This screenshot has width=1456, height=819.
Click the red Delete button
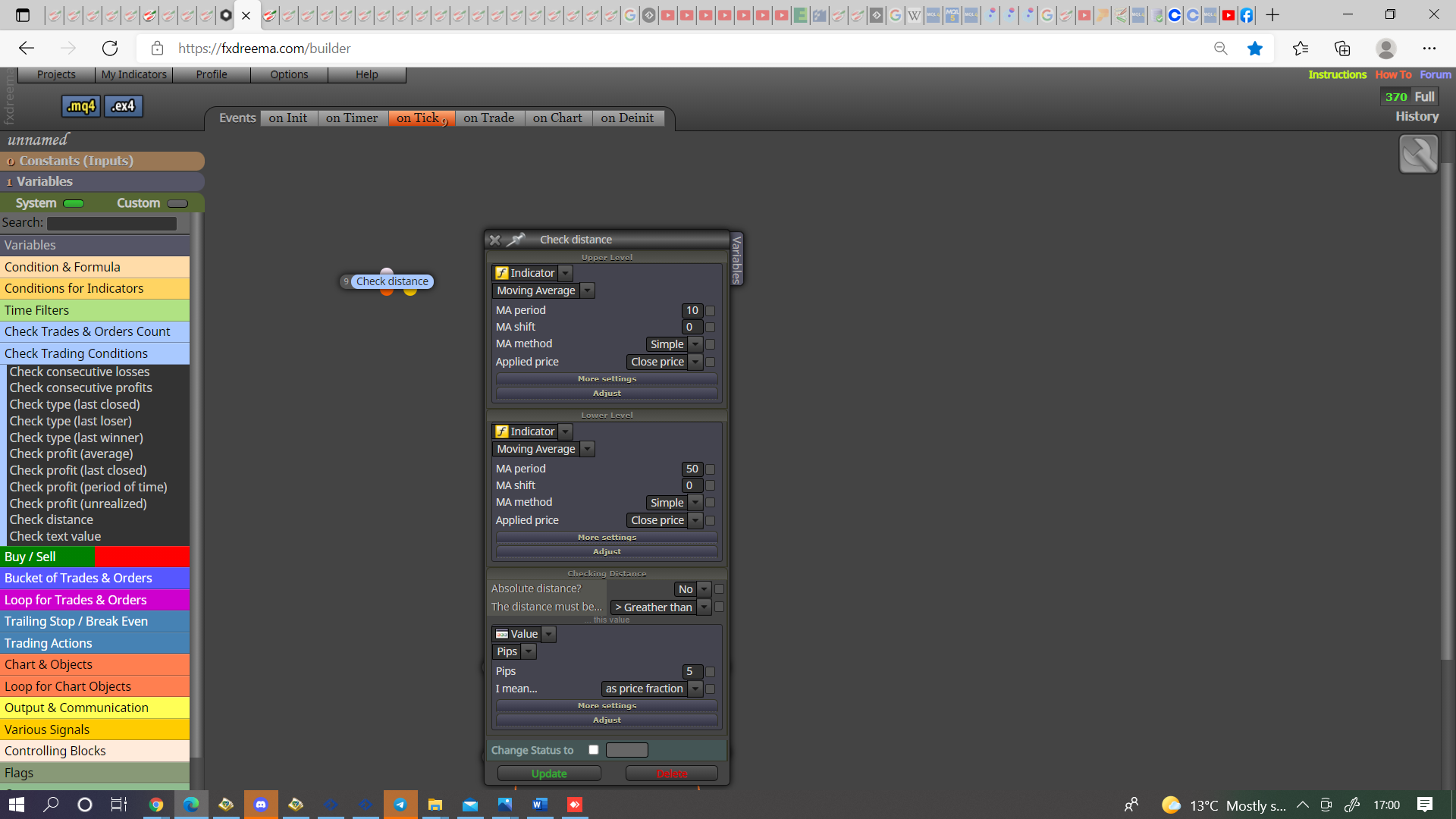671,773
